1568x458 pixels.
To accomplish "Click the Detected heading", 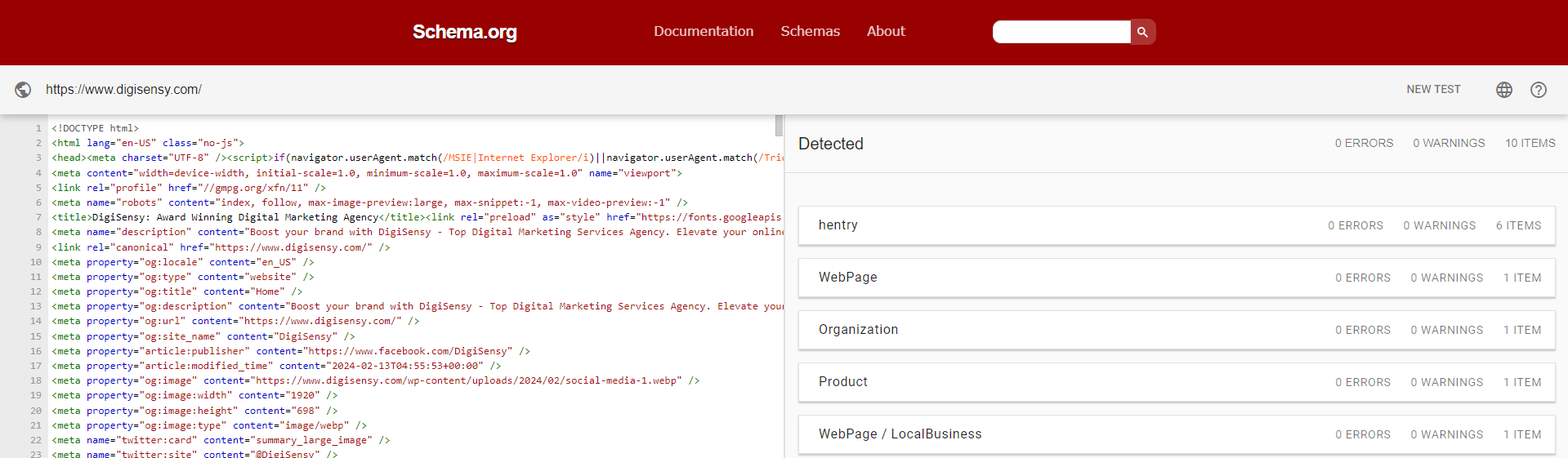I will click(831, 144).
